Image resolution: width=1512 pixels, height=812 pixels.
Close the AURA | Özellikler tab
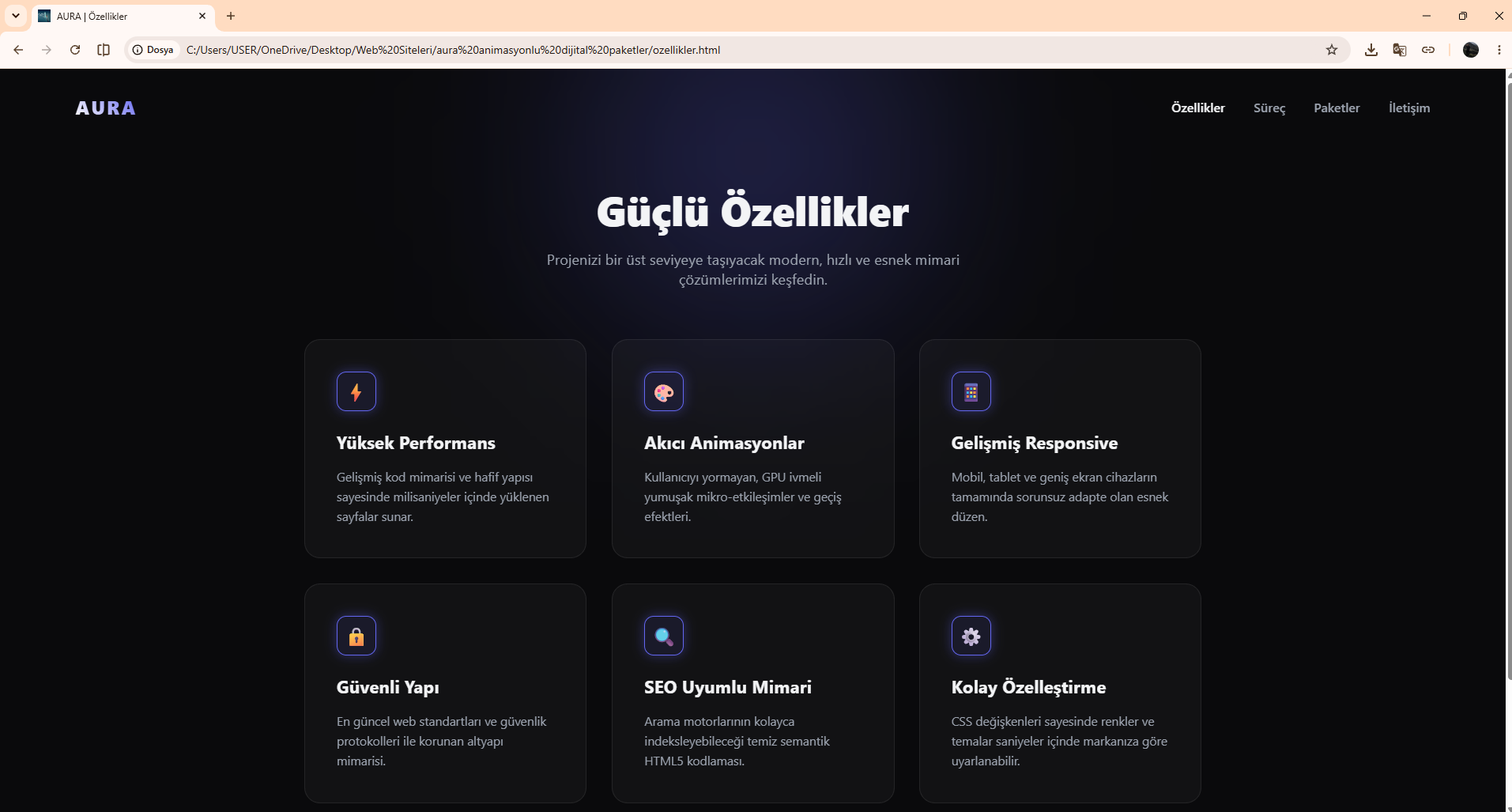point(202,16)
